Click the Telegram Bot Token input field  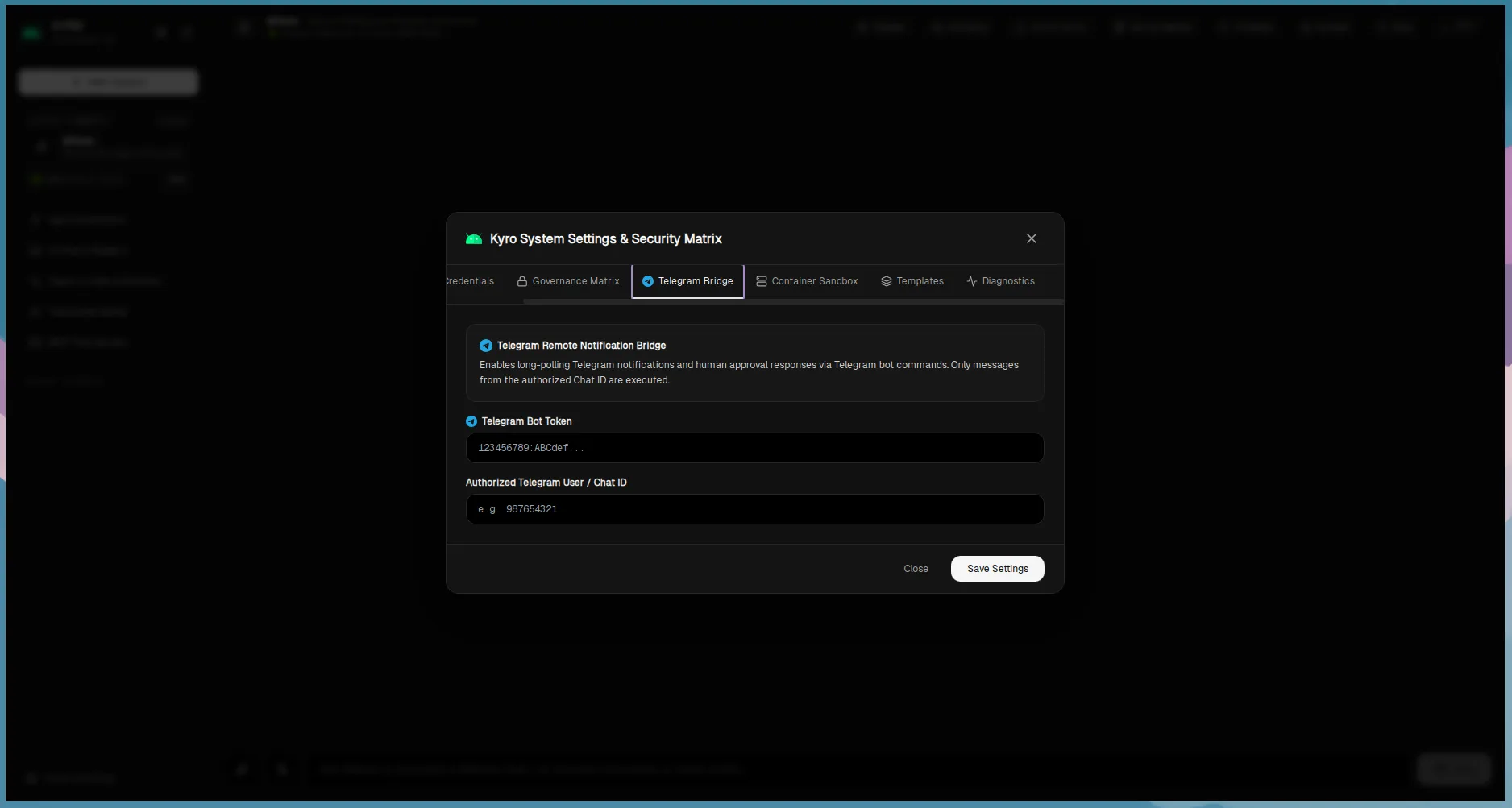(754, 448)
